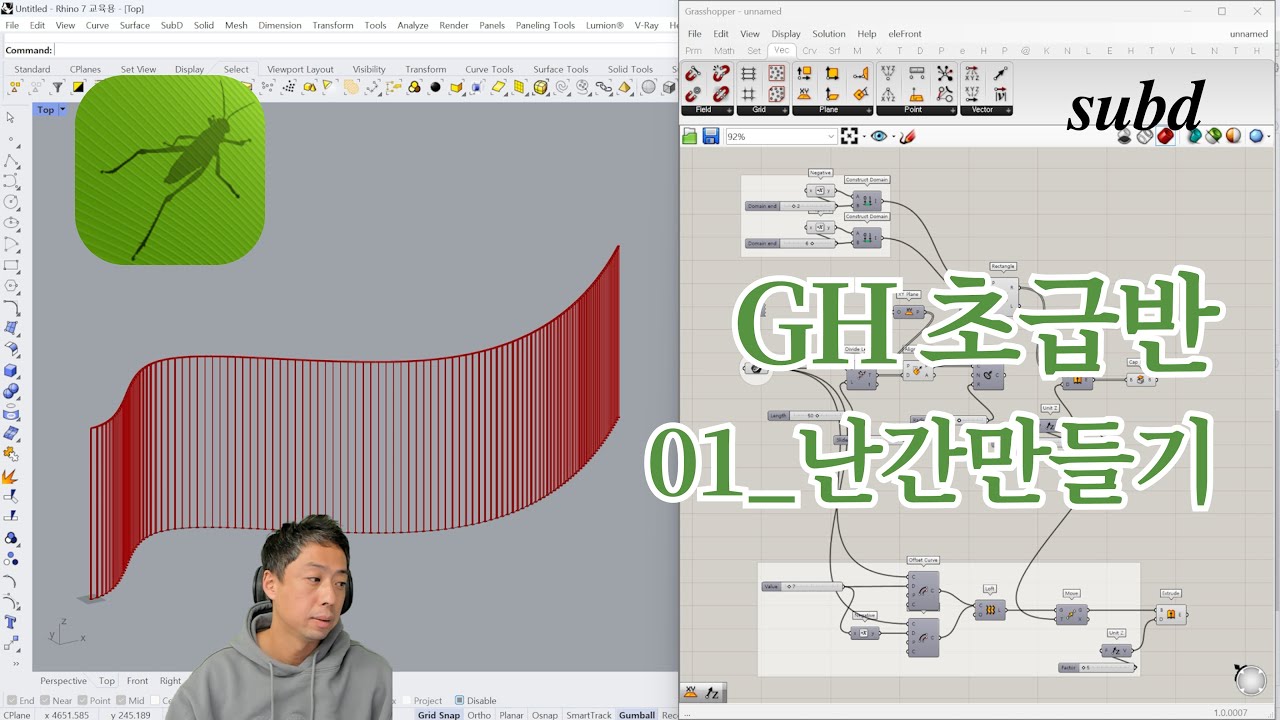
Task: Click the unnamed document label in Grasshopper
Action: tap(1248, 34)
